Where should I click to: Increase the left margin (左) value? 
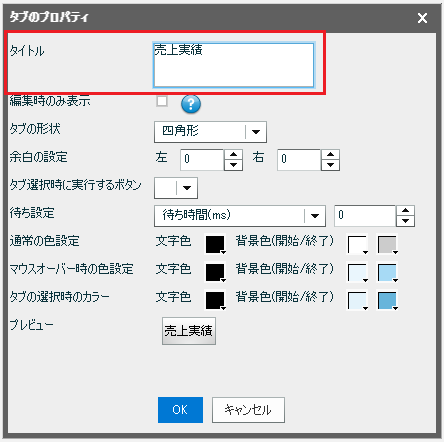(x=233, y=155)
